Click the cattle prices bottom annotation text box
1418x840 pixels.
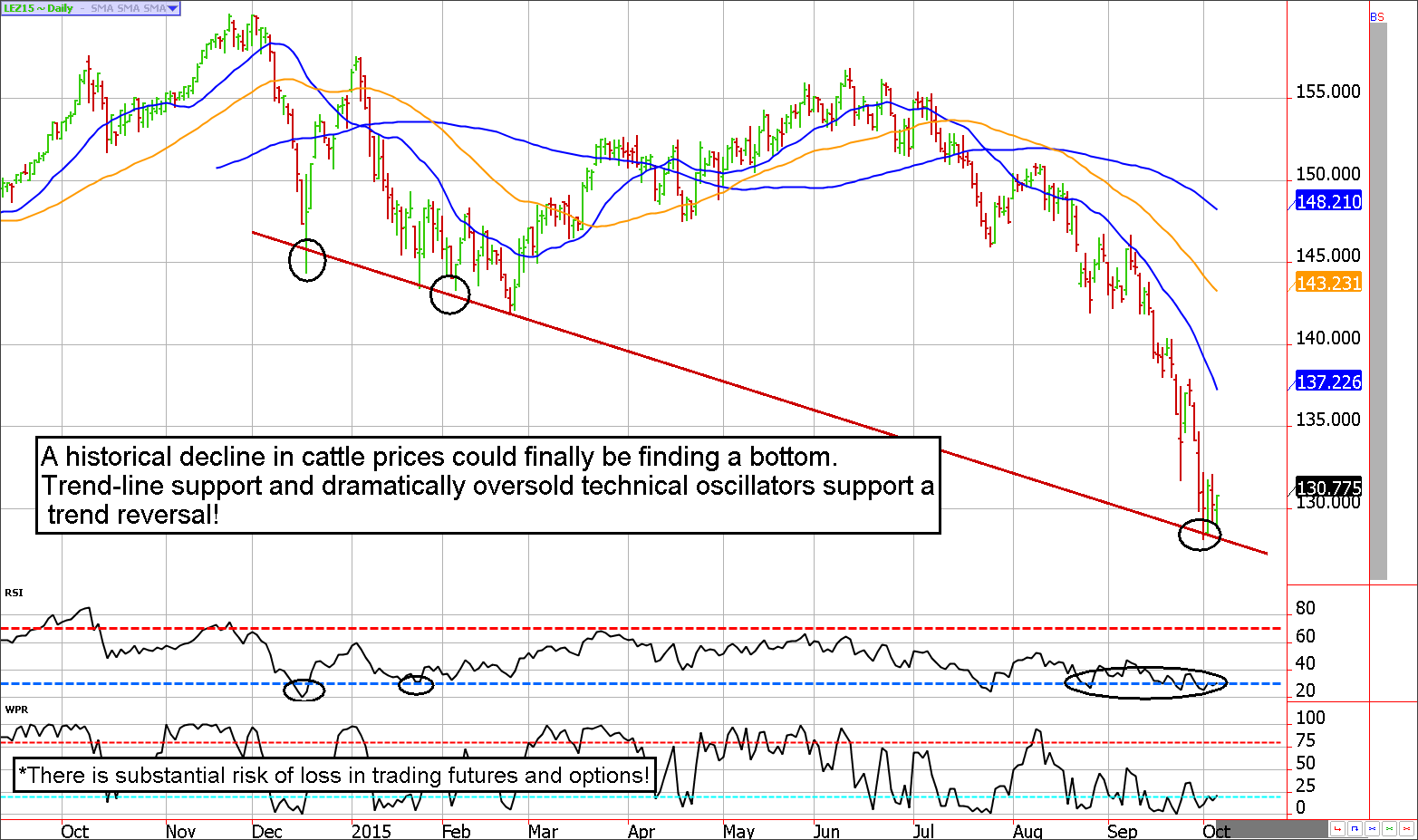point(488,486)
